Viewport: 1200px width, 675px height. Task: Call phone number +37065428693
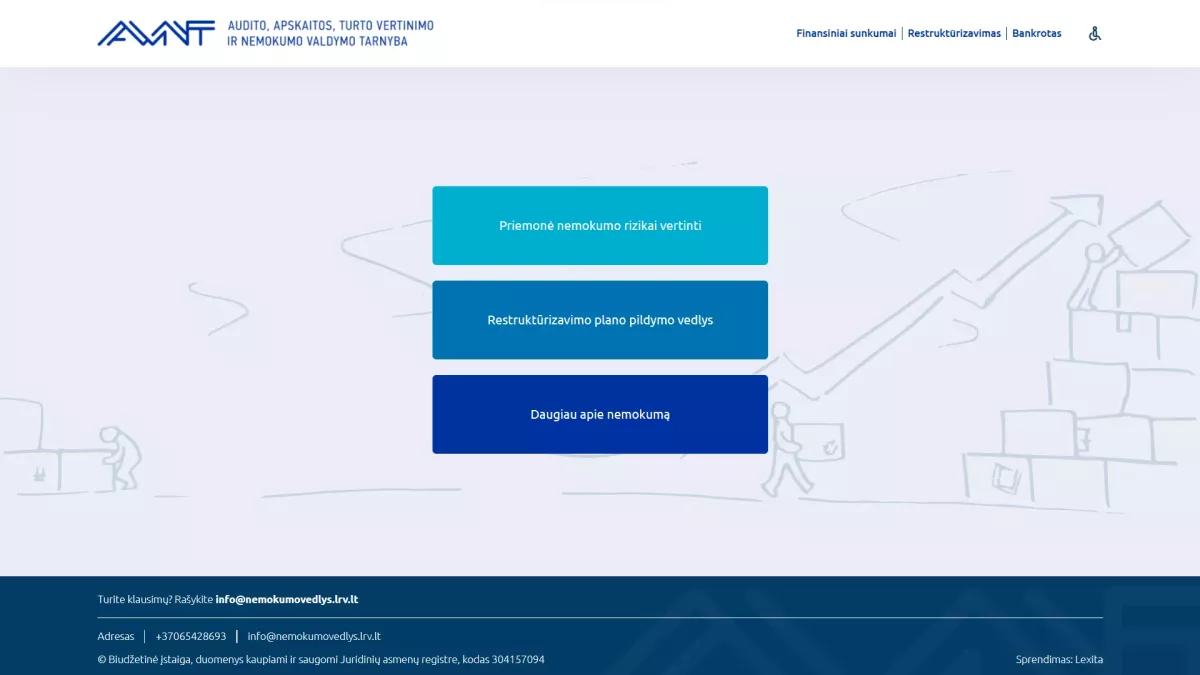tap(191, 636)
